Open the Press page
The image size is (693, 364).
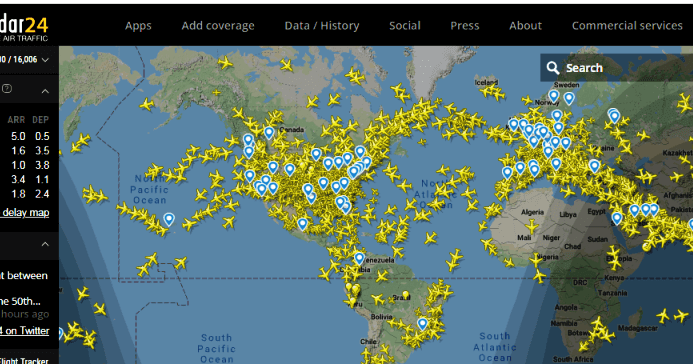tap(465, 26)
